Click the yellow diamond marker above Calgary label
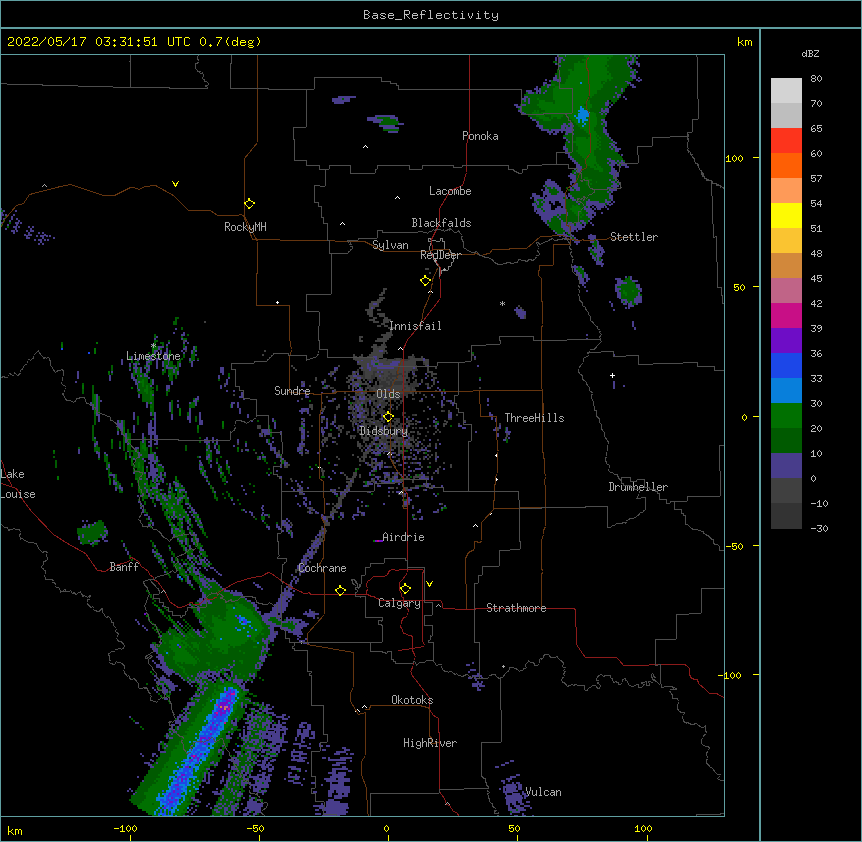 [405, 589]
